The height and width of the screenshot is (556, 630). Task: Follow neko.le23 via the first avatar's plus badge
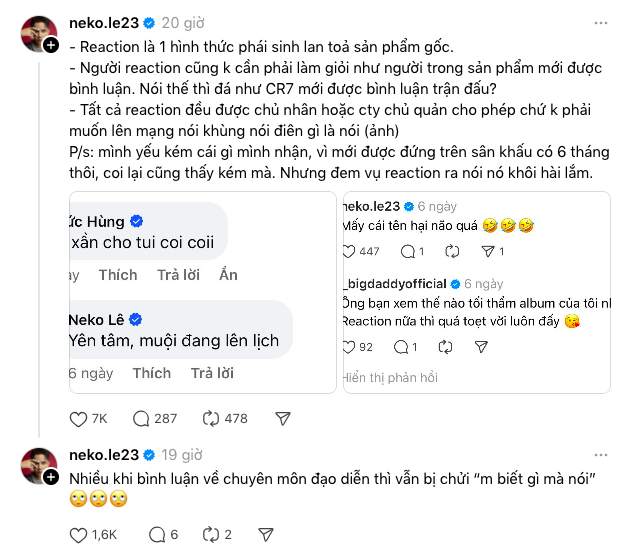[x=49, y=45]
